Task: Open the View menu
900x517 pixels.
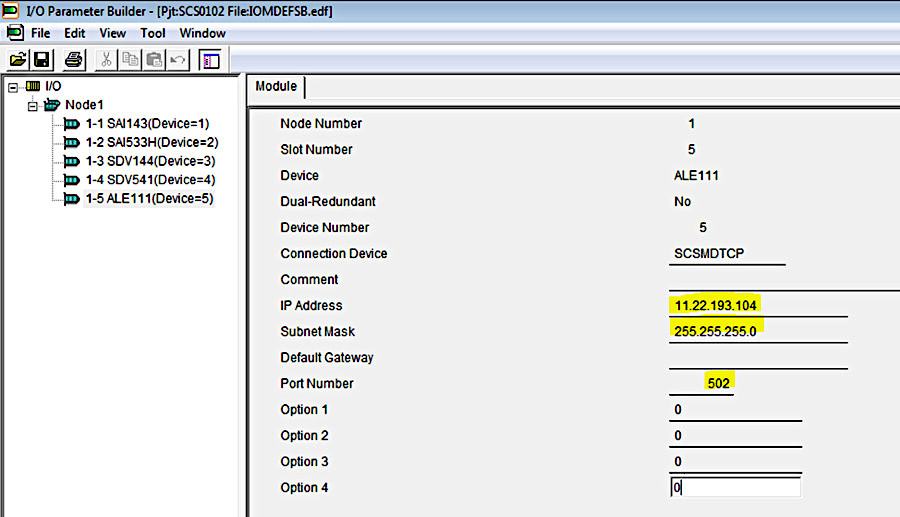Action: click(x=112, y=33)
